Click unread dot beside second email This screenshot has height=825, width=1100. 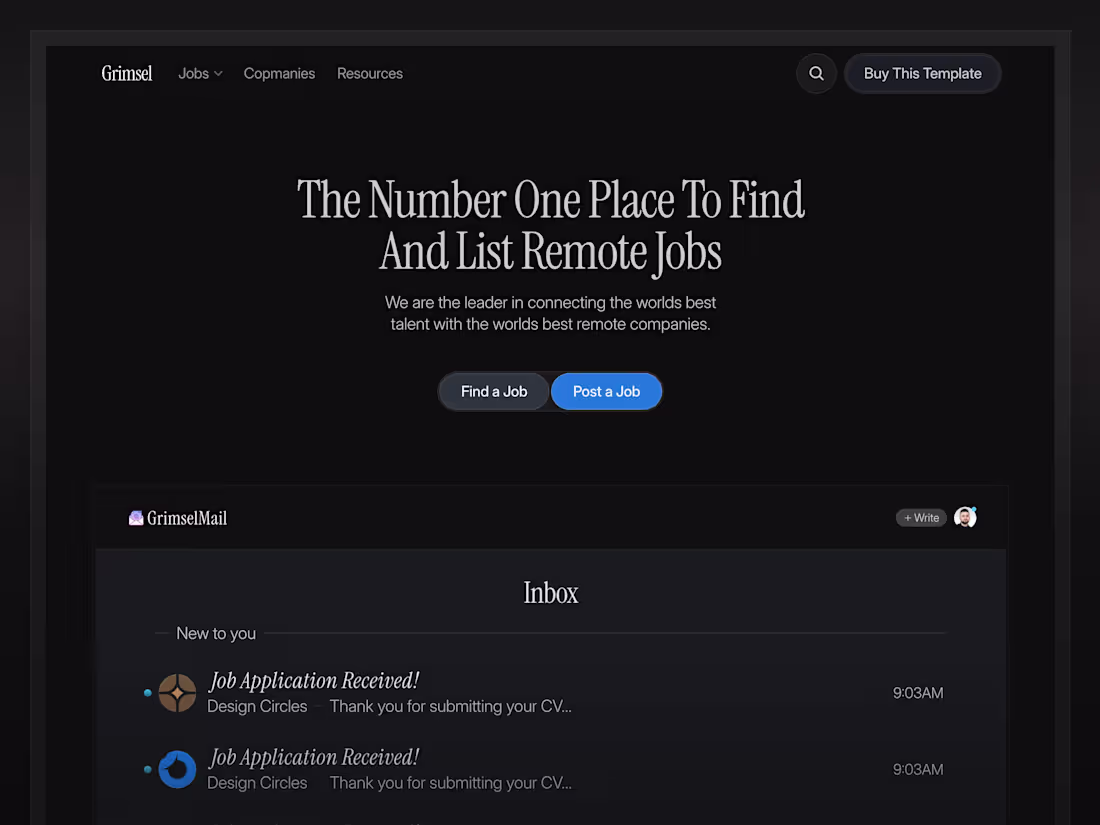147,770
